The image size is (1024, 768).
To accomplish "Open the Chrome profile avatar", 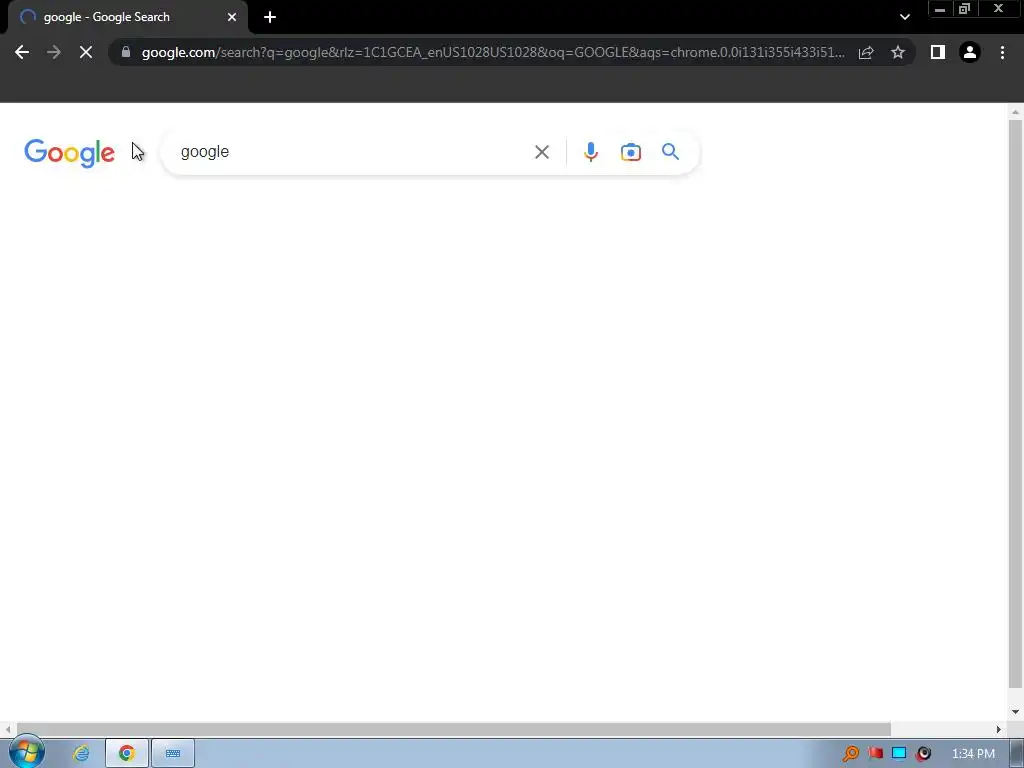I will click(970, 52).
